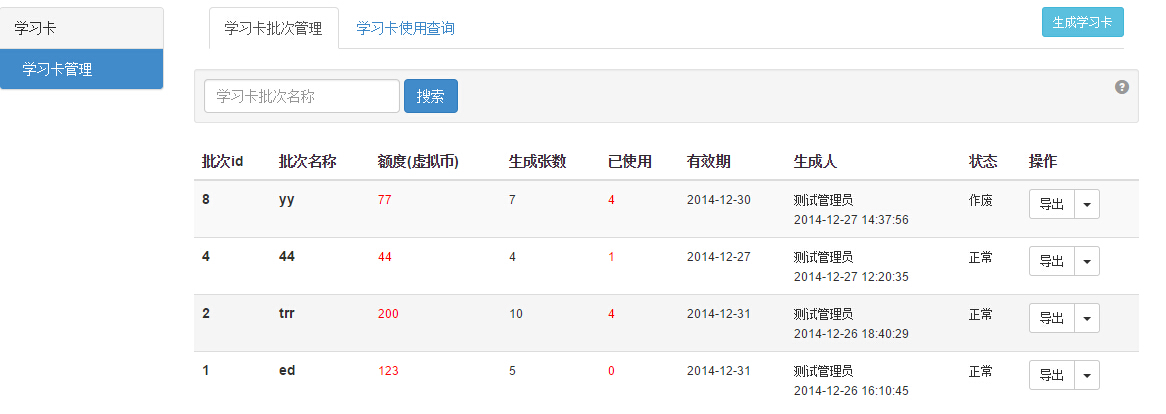
Task: Click expiry date 2014-12-27
Action: [x=718, y=257]
